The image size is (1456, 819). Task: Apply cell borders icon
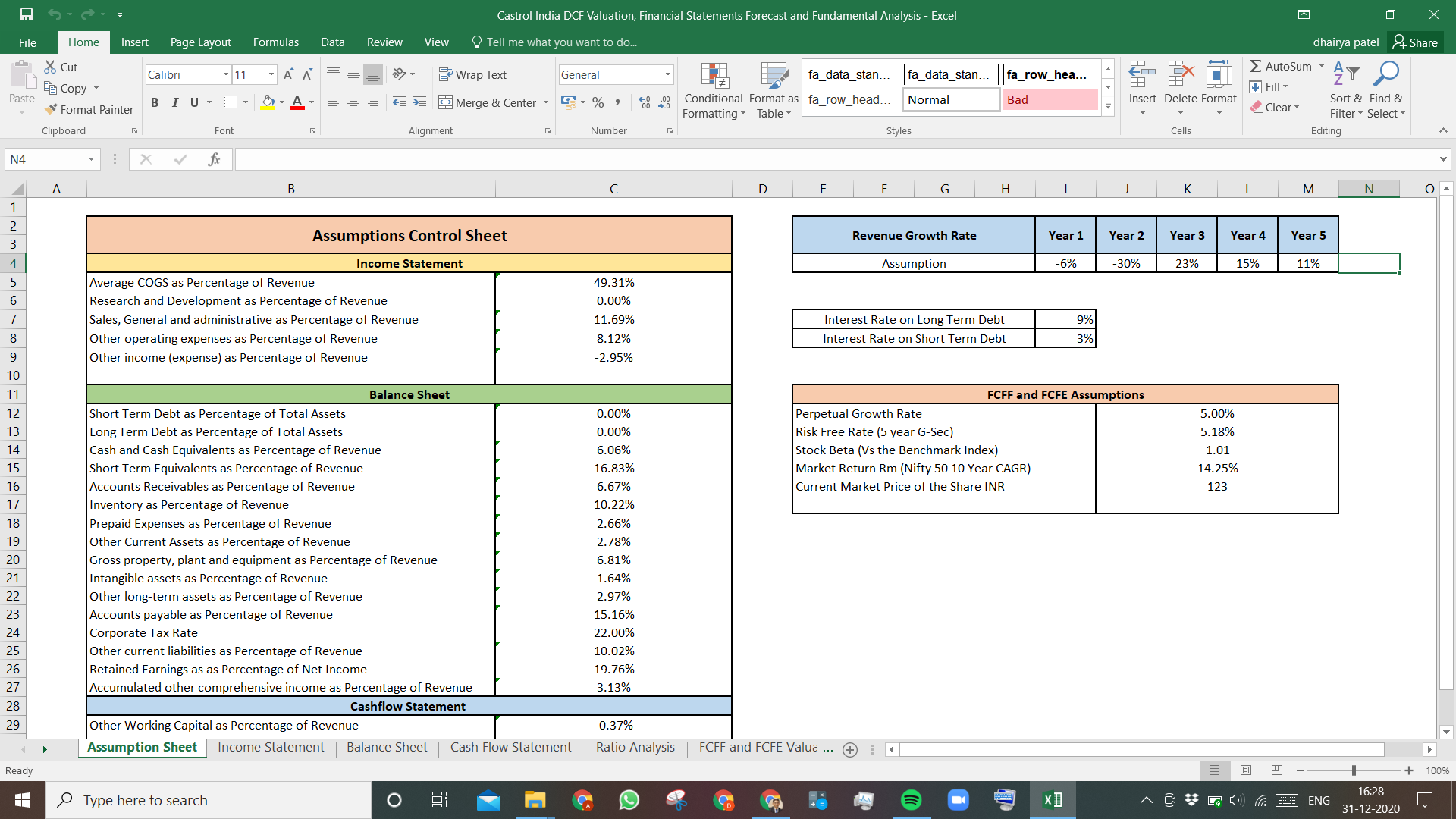click(x=231, y=102)
